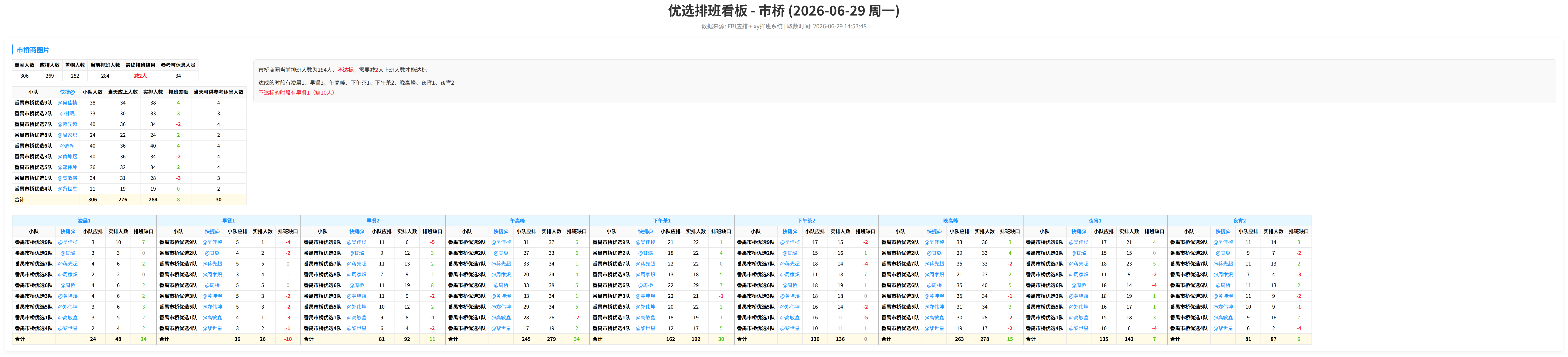Viewport: 1568px width, 357px height.
Task: Click 番禺市桥优选9队 in the team summary table
Action: (x=34, y=103)
